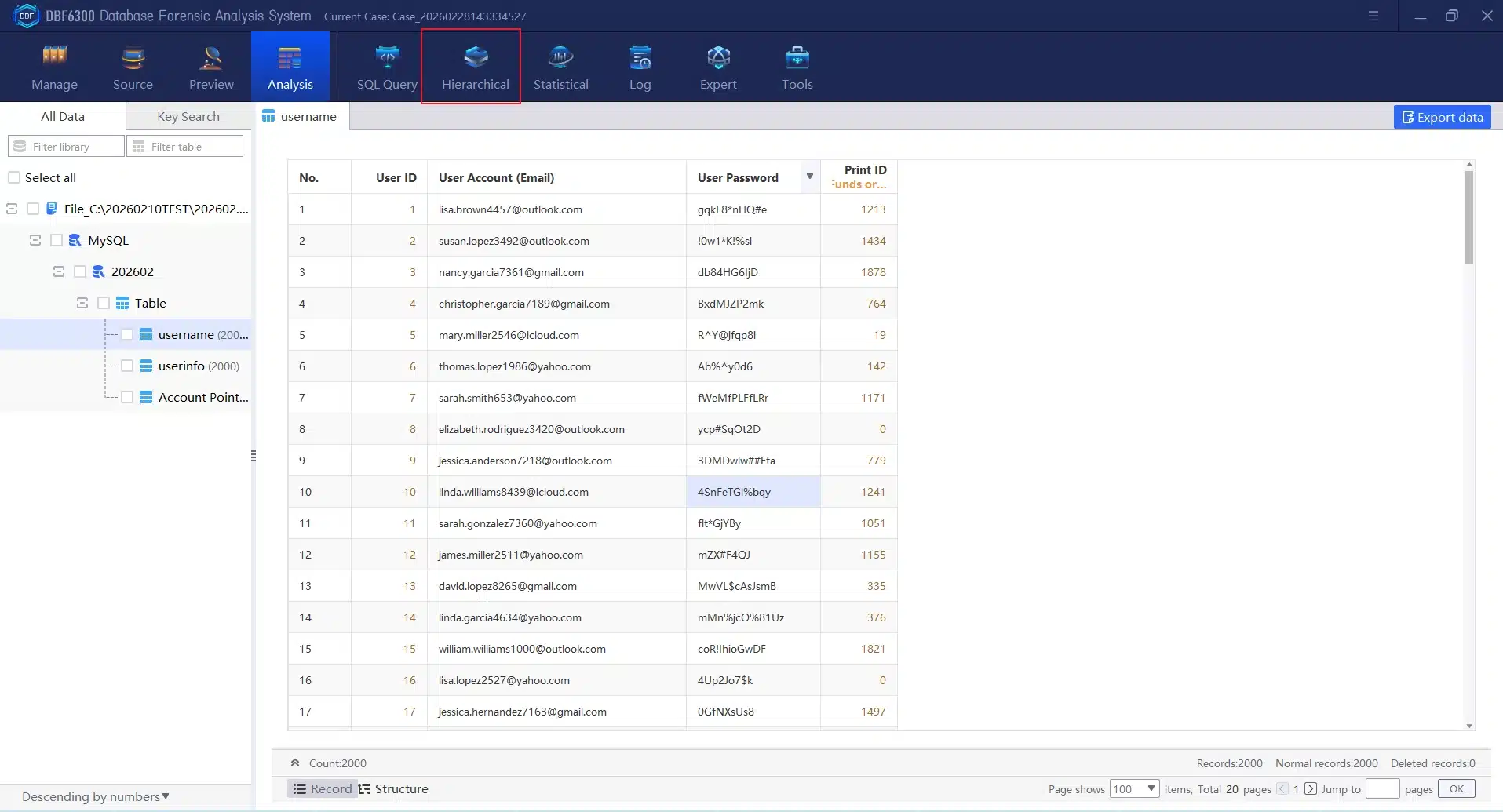Check the userinfo table checkbox

coord(127,366)
